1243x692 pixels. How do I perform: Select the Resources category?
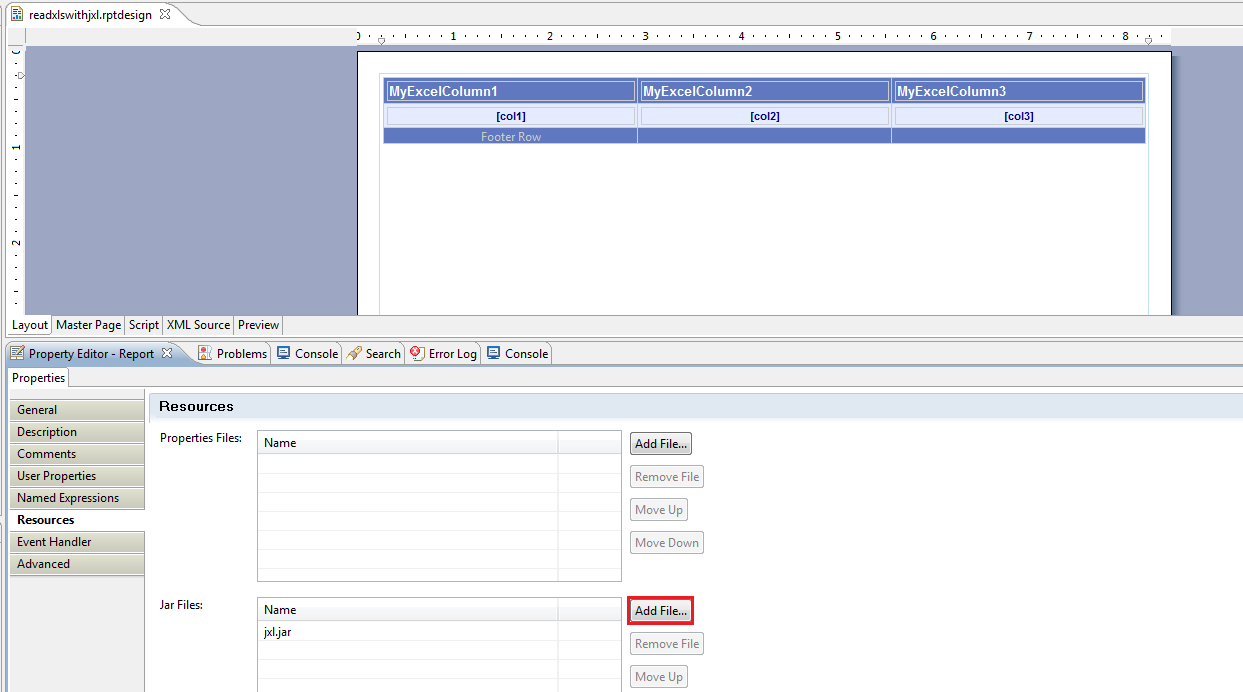coord(77,520)
